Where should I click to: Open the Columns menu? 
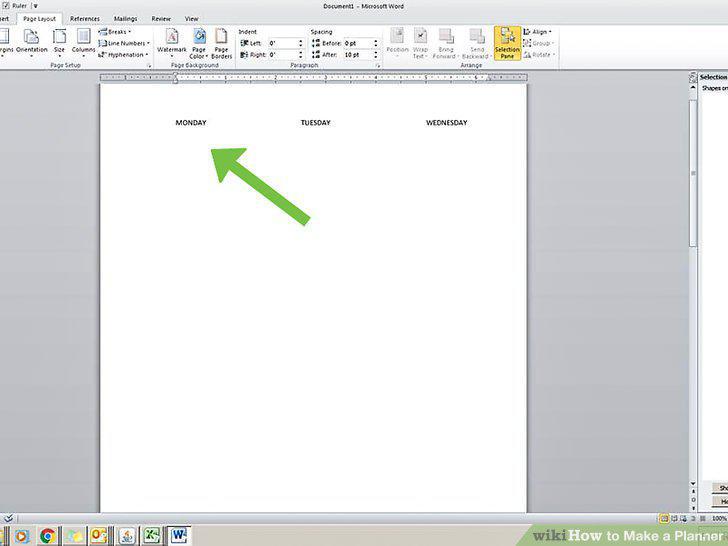84,42
